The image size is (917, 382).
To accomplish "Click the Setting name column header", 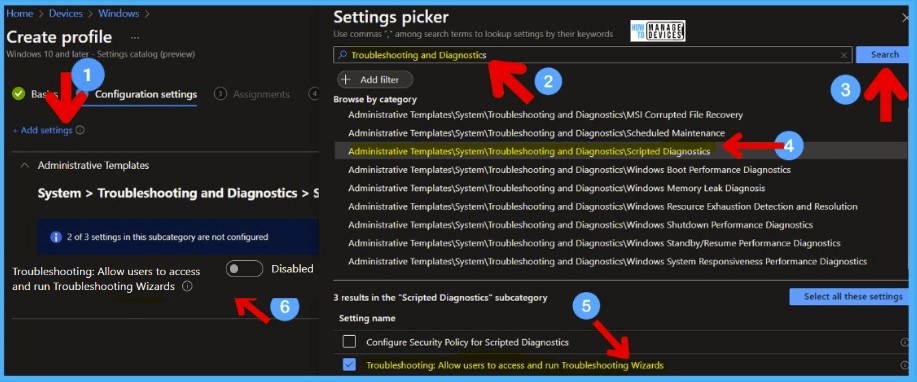I will point(367,318).
